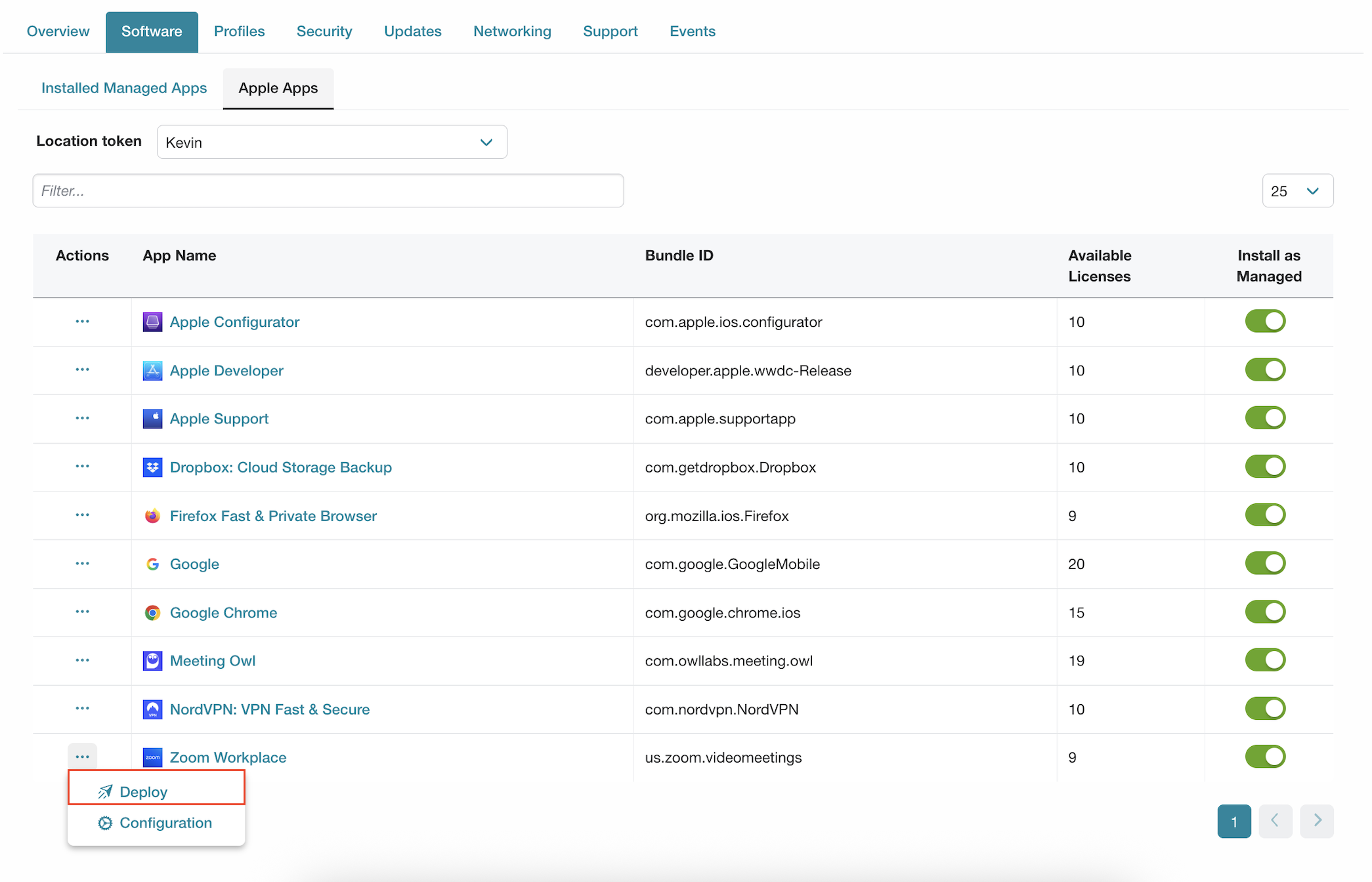Screen dimensions: 1372x882
Task: Click the com.google.chrome.ios bundle ID cell
Action: (845, 612)
